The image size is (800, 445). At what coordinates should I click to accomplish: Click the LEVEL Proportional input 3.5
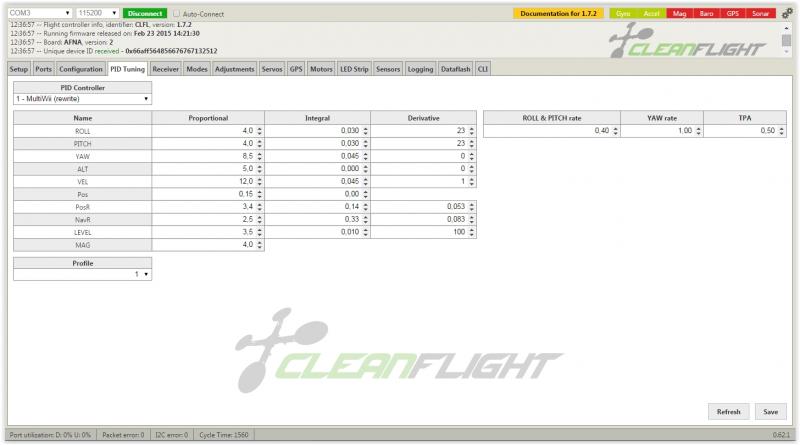click(208, 232)
